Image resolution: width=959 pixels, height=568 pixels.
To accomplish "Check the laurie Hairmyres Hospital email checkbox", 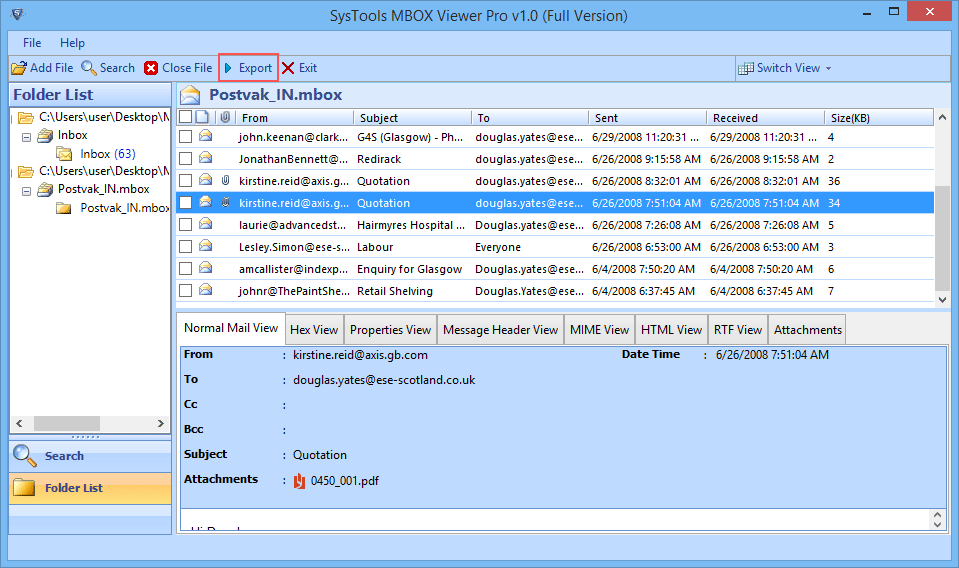I will click(x=185, y=224).
